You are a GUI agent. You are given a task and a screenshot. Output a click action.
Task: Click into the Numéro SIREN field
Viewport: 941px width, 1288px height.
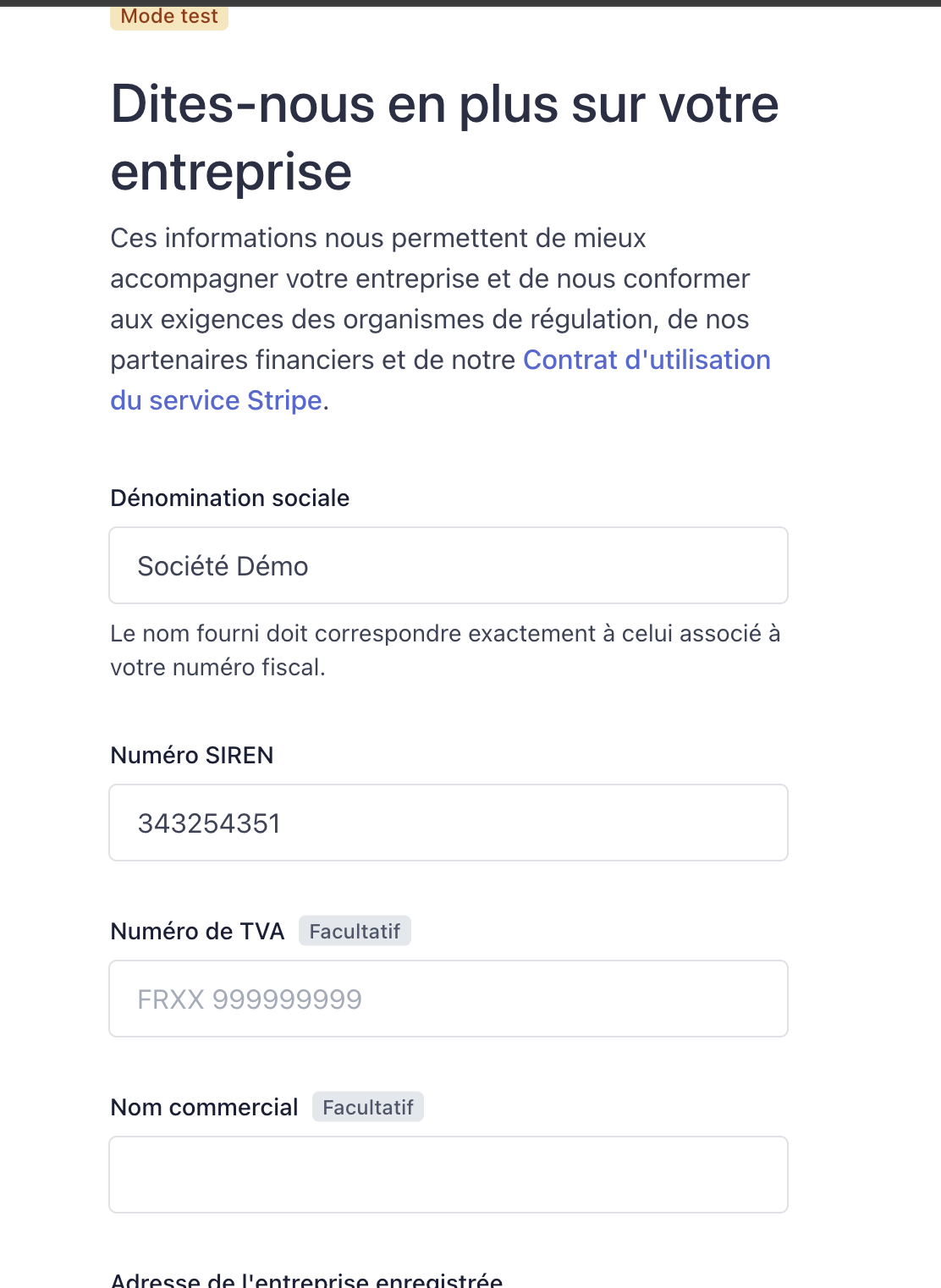point(448,823)
